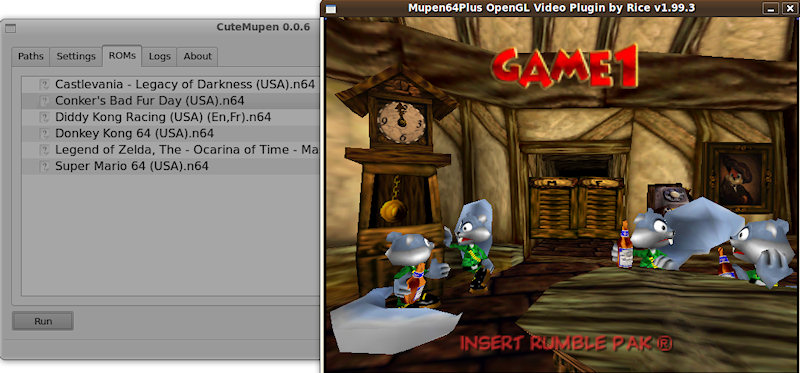Click the file icon beside Castlevania ROM

click(x=45, y=84)
